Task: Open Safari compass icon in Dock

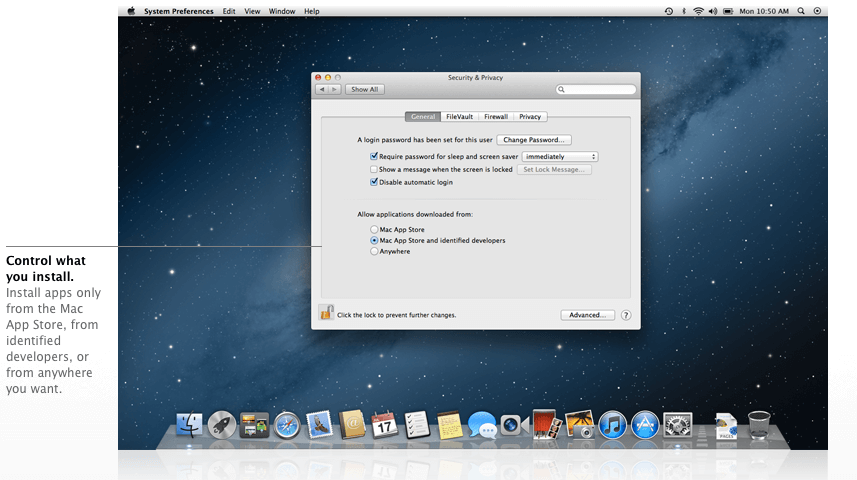Action: pyautogui.click(x=287, y=425)
